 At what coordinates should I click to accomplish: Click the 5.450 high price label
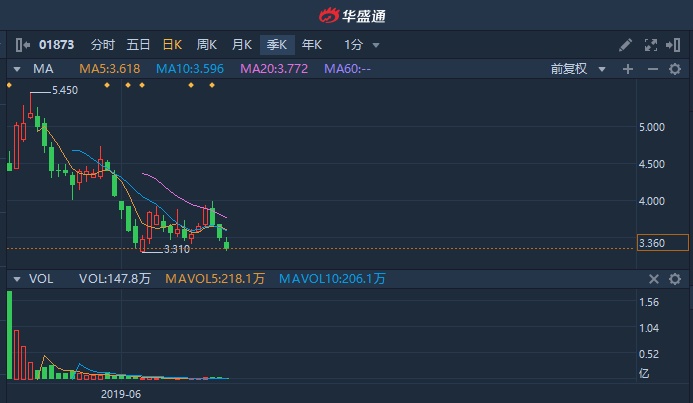pos(65,90)
